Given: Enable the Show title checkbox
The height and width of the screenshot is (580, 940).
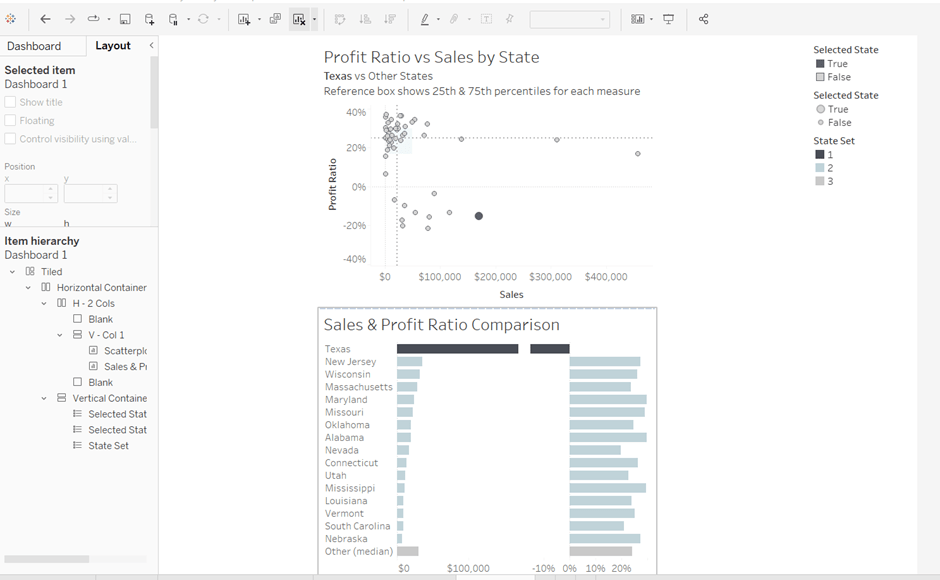Looking at the screenshot, I should click(10, 102).
